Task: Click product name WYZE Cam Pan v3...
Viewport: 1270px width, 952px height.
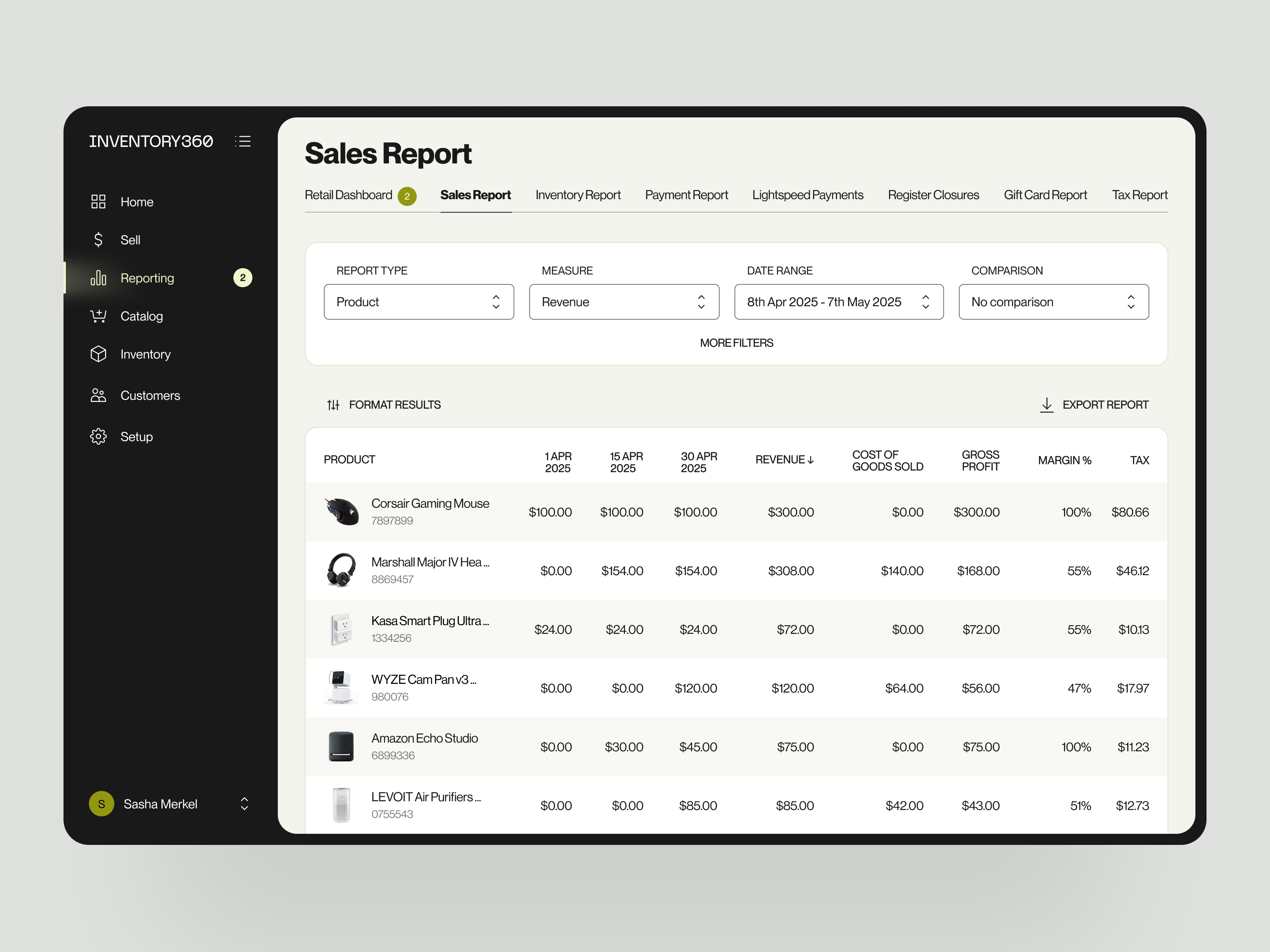Action: coord(424,679)
